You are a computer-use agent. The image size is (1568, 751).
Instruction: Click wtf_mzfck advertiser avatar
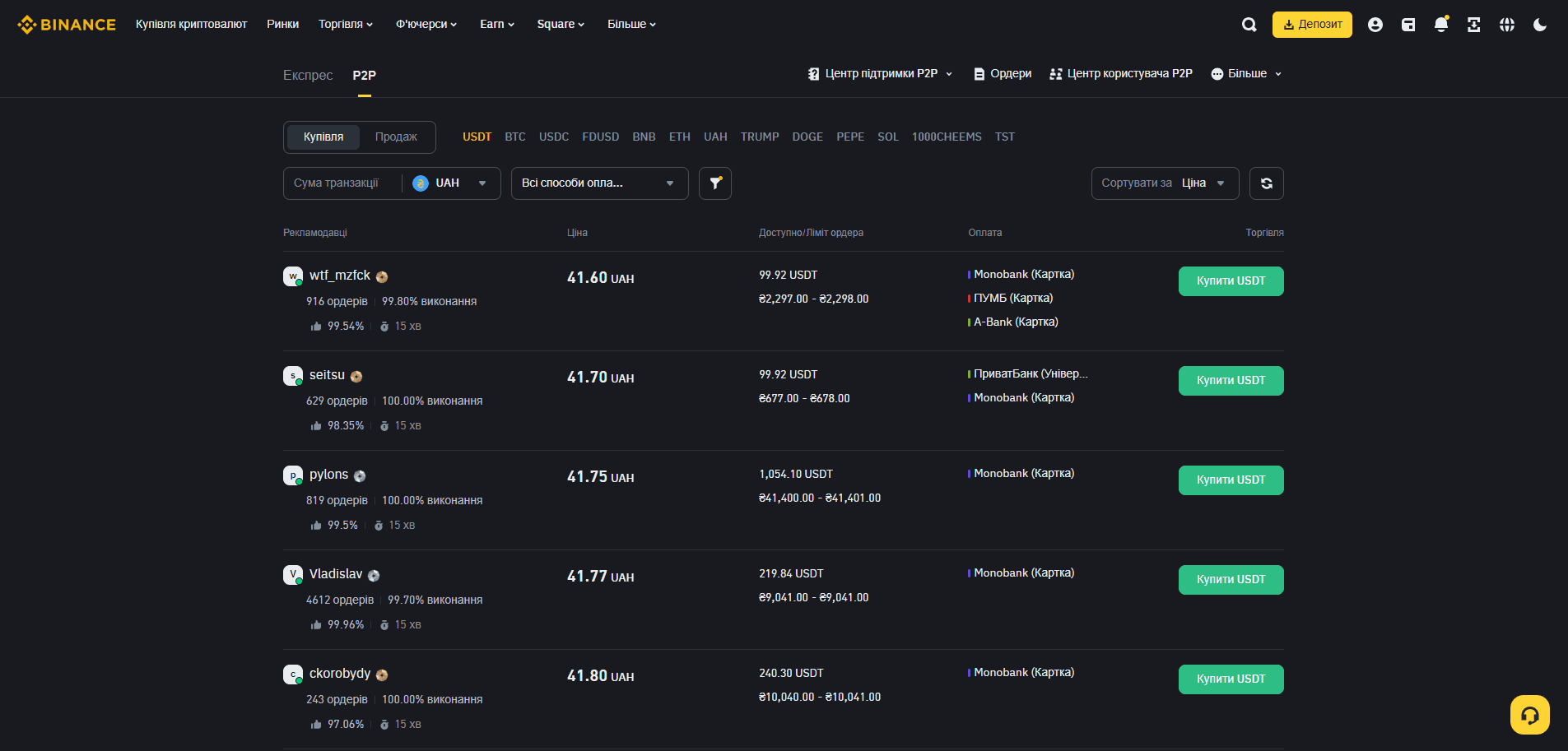click(293, 276)
